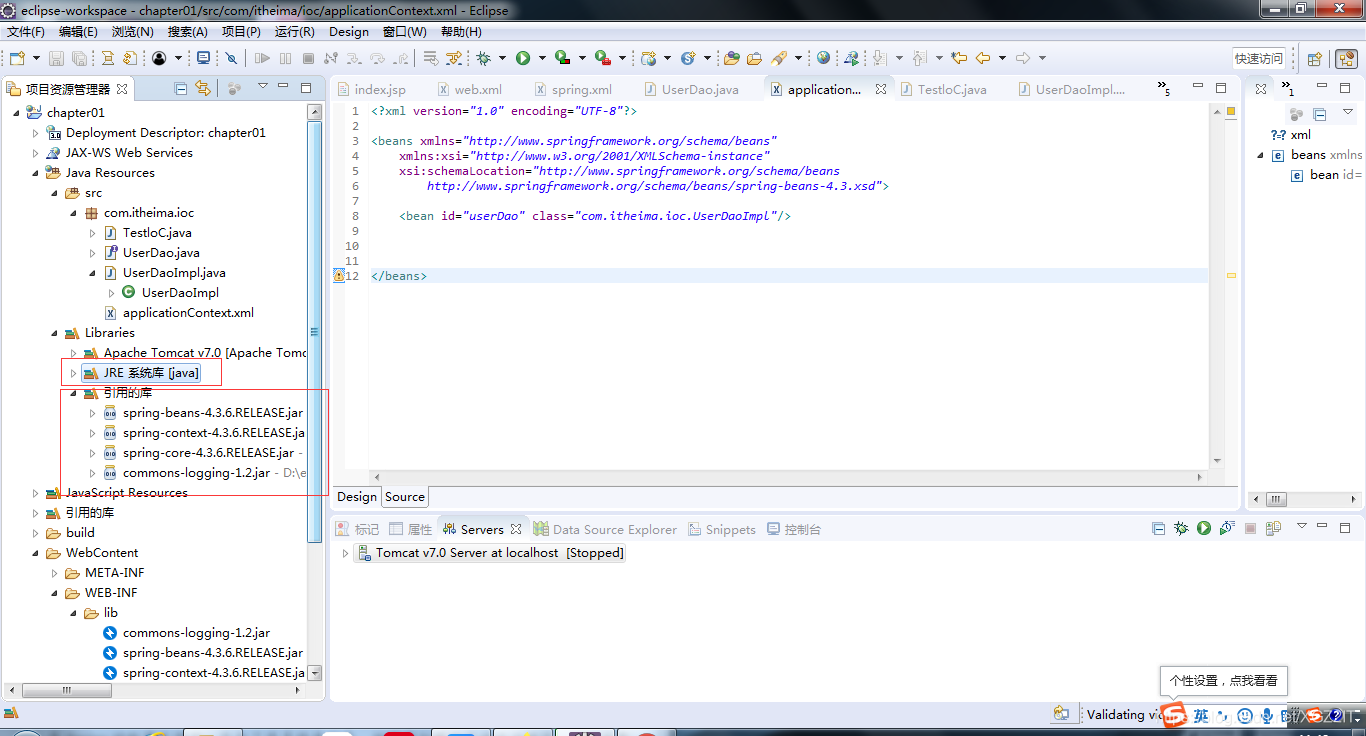
Task: Collapse the beans node in outline
Action: coord(1262,155)
